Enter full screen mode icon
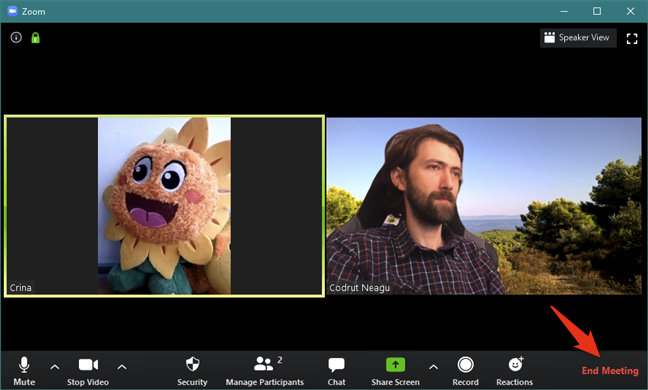Screen dimensions: 648x390 pos(632,39)
